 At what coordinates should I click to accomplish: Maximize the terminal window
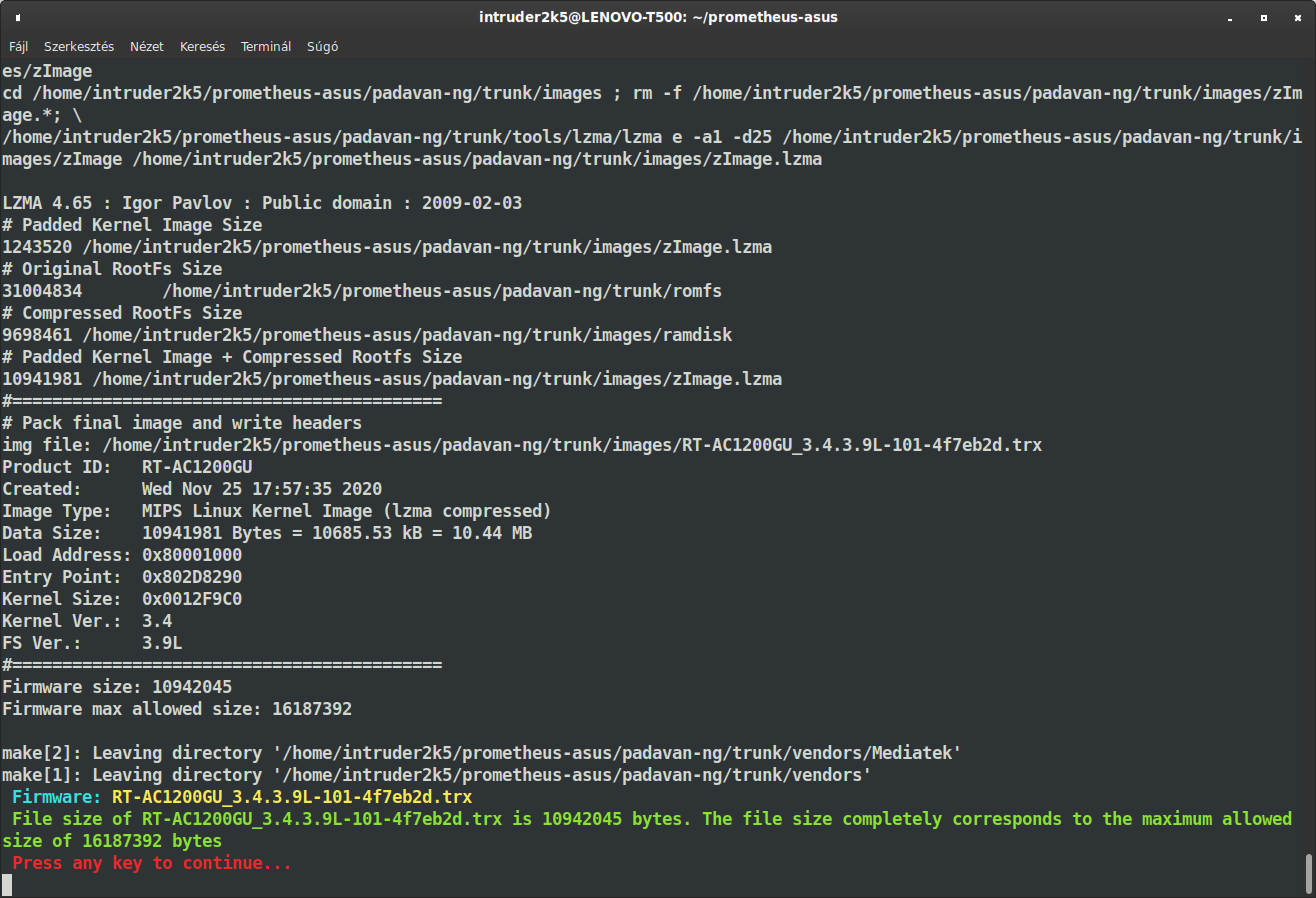coord(1264,17)
